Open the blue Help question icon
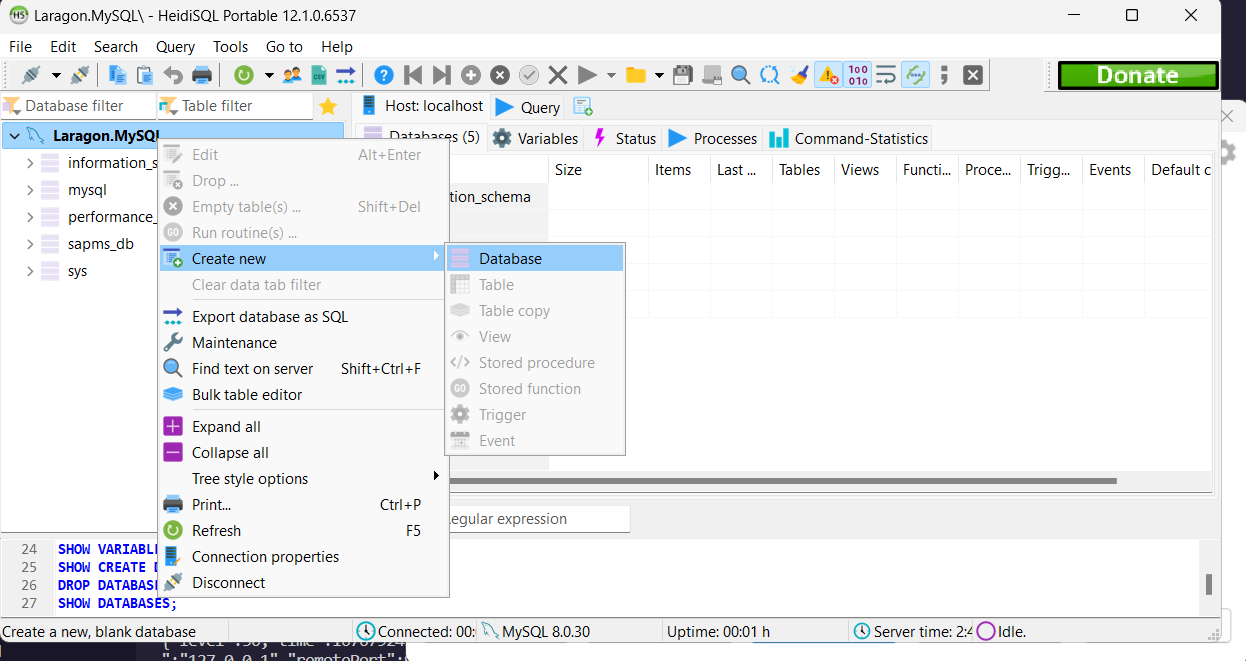This screenshot has width=1246, height=661. [x=384, y=75]
